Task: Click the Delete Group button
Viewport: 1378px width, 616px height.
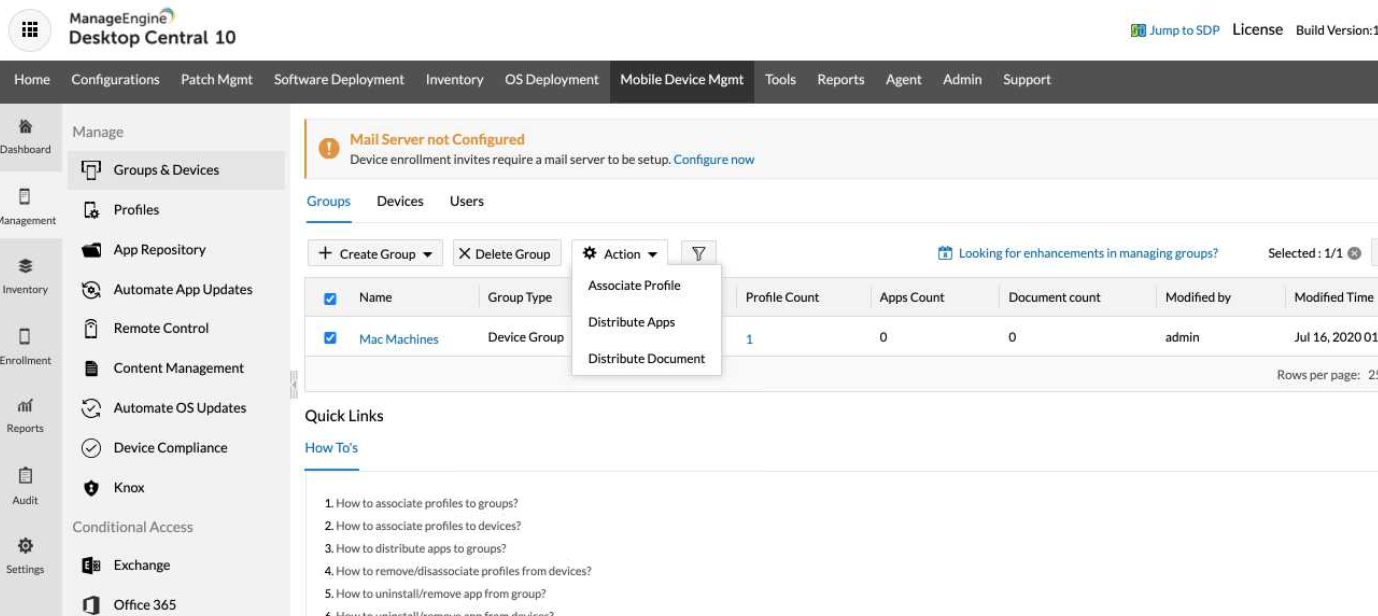Action: [x=504, y=254]
